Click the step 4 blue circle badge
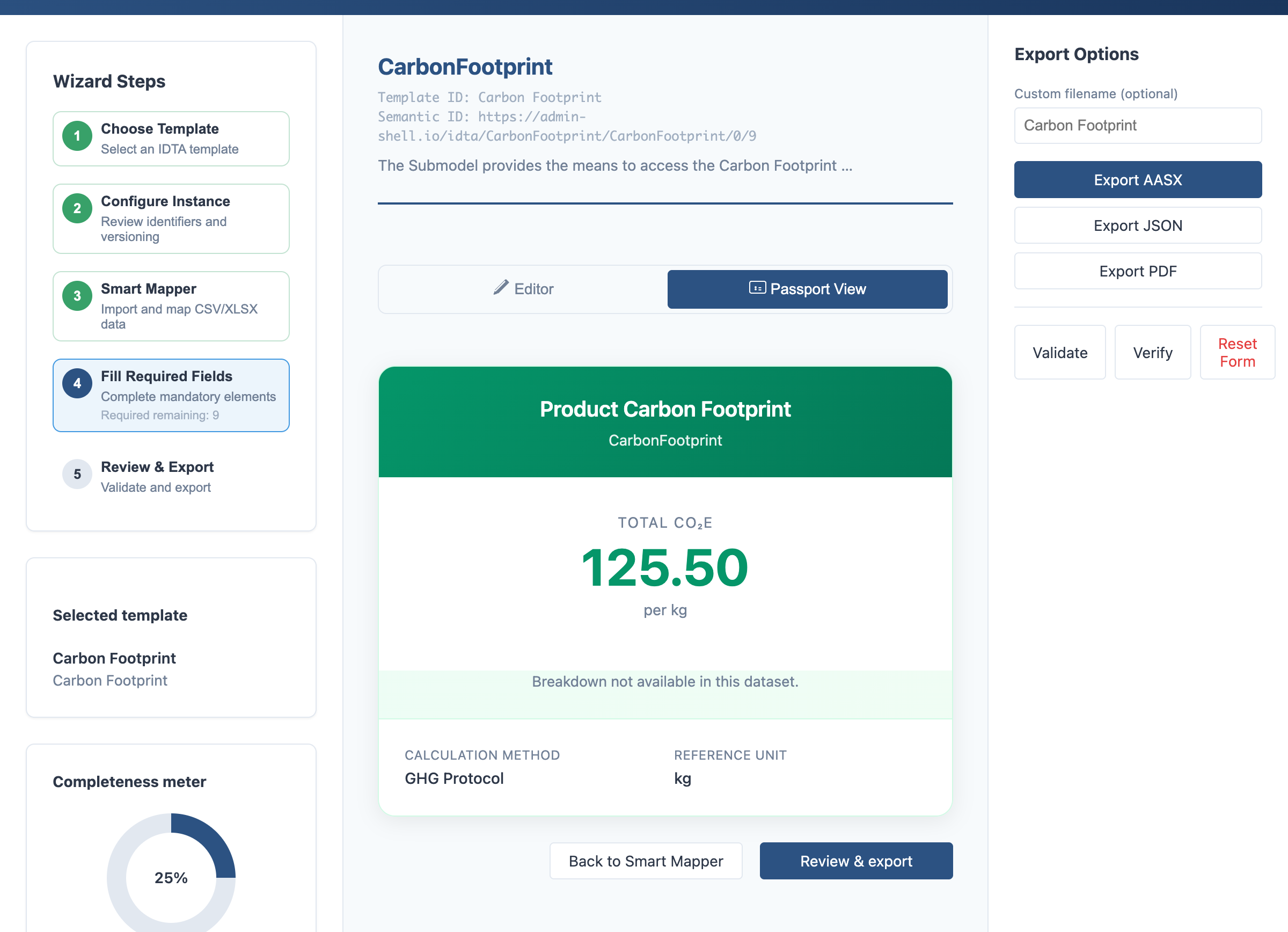 click(x=77, y=383)
